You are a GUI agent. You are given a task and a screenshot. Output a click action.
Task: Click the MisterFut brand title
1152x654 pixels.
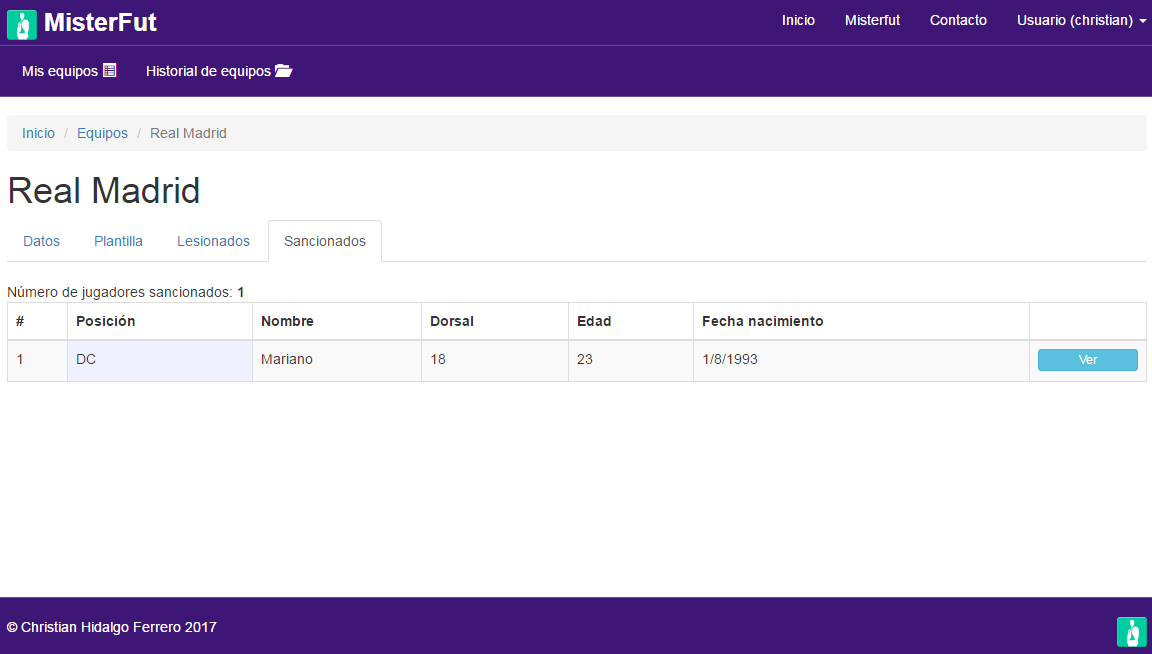pos(100,23)
